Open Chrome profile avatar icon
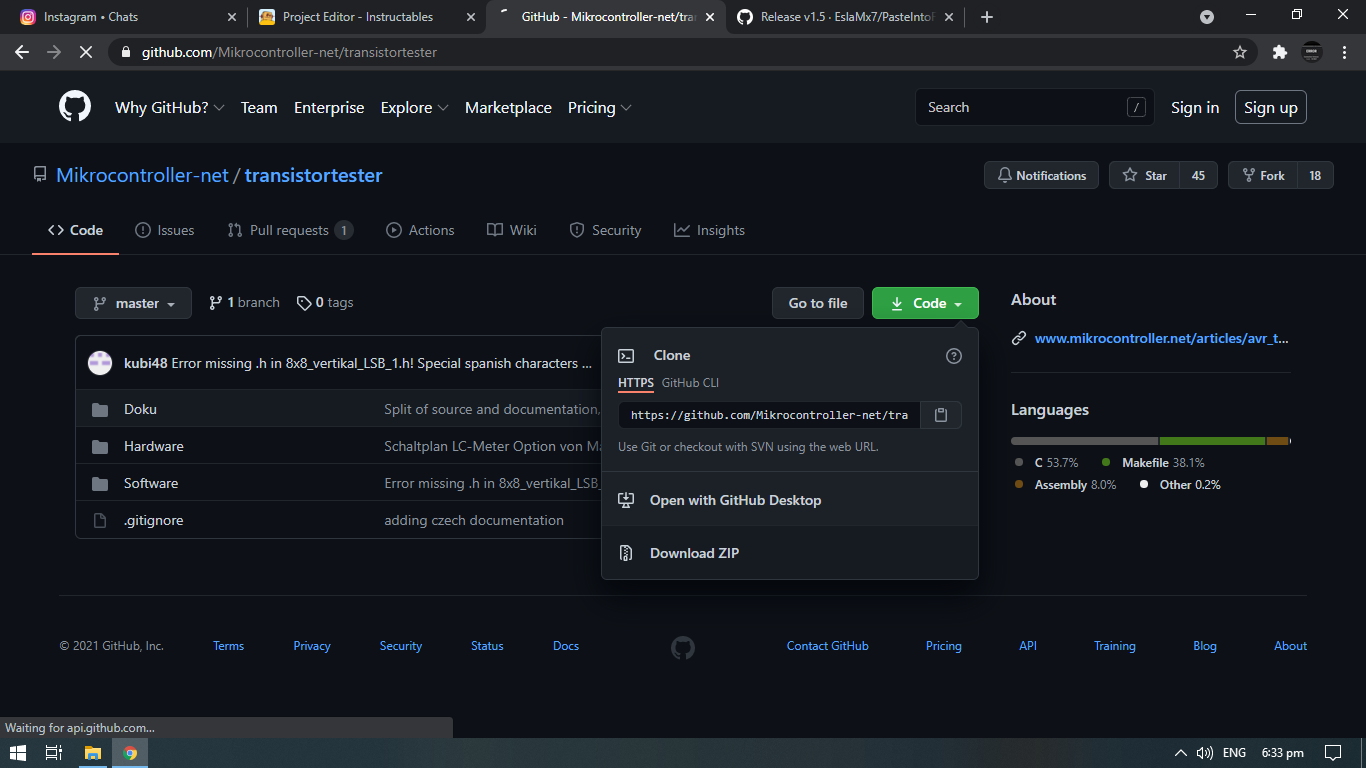 coord(1312,52)
